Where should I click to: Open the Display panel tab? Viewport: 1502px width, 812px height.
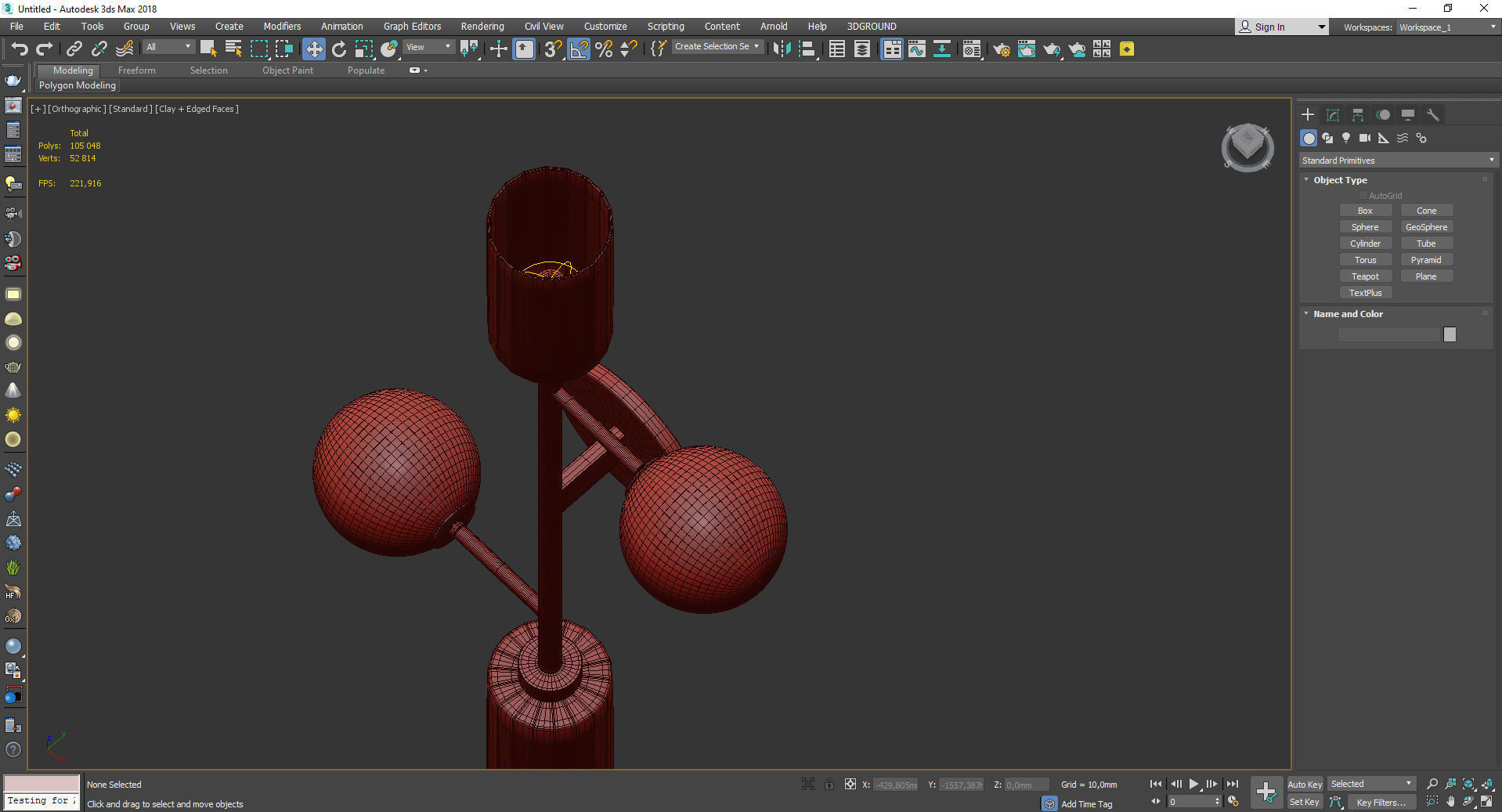click(1408, 115)
